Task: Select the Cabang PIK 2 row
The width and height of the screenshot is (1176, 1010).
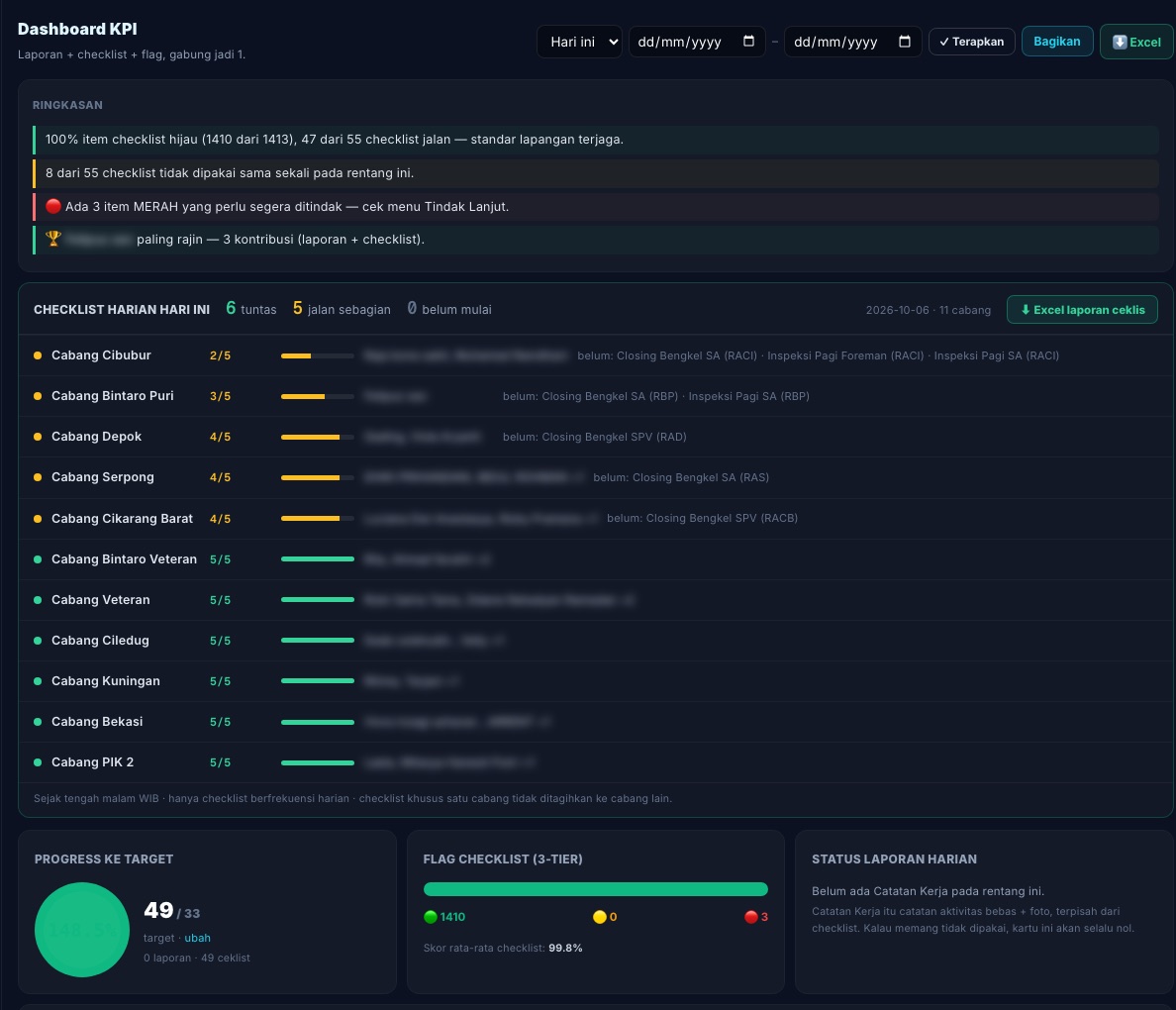Action: click(x=595, y=762)
